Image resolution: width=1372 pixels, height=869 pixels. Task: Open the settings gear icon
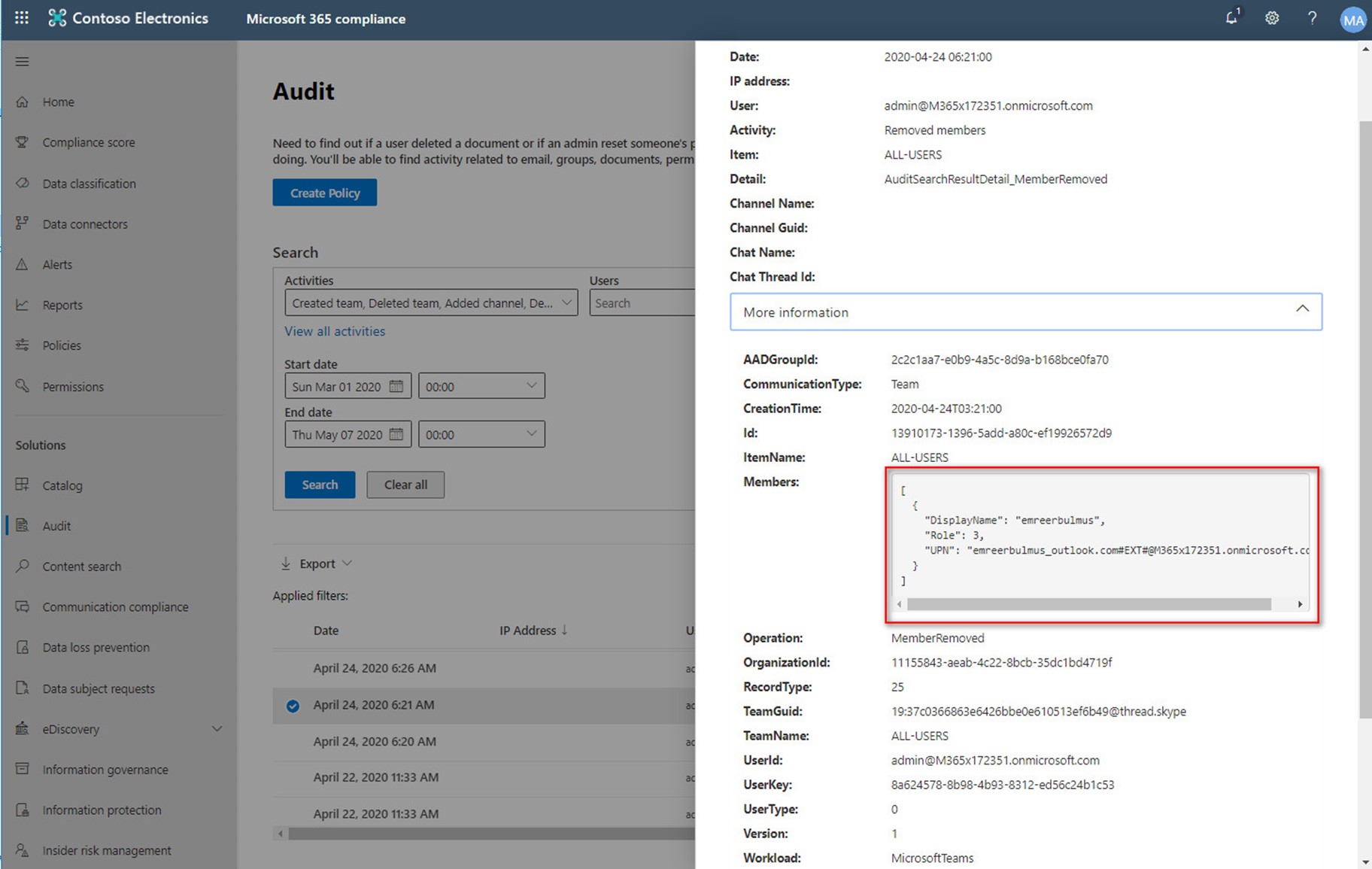click(x=1272, y=18)
